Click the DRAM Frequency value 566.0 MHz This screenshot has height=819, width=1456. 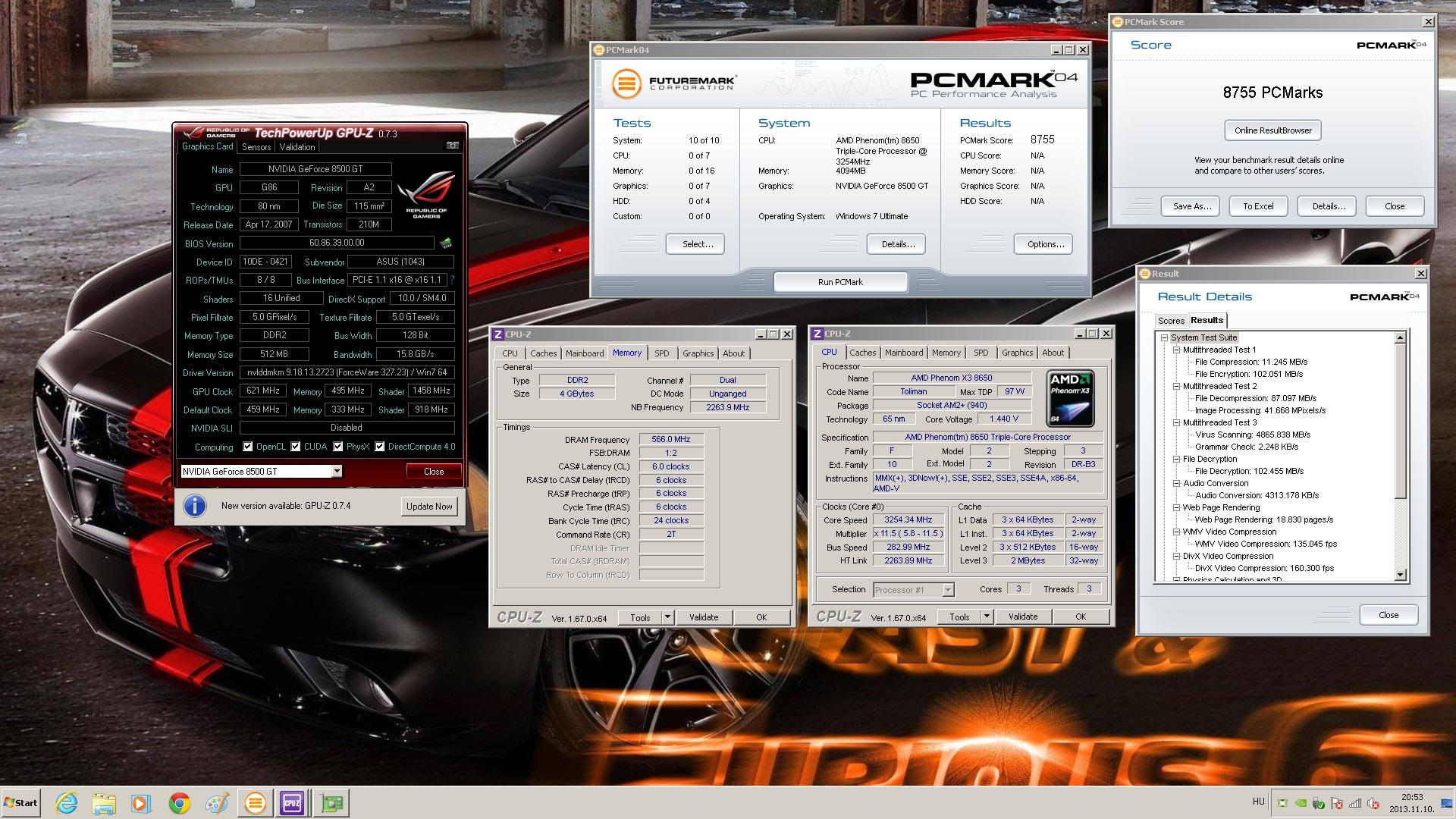click(x=671, y=439)
